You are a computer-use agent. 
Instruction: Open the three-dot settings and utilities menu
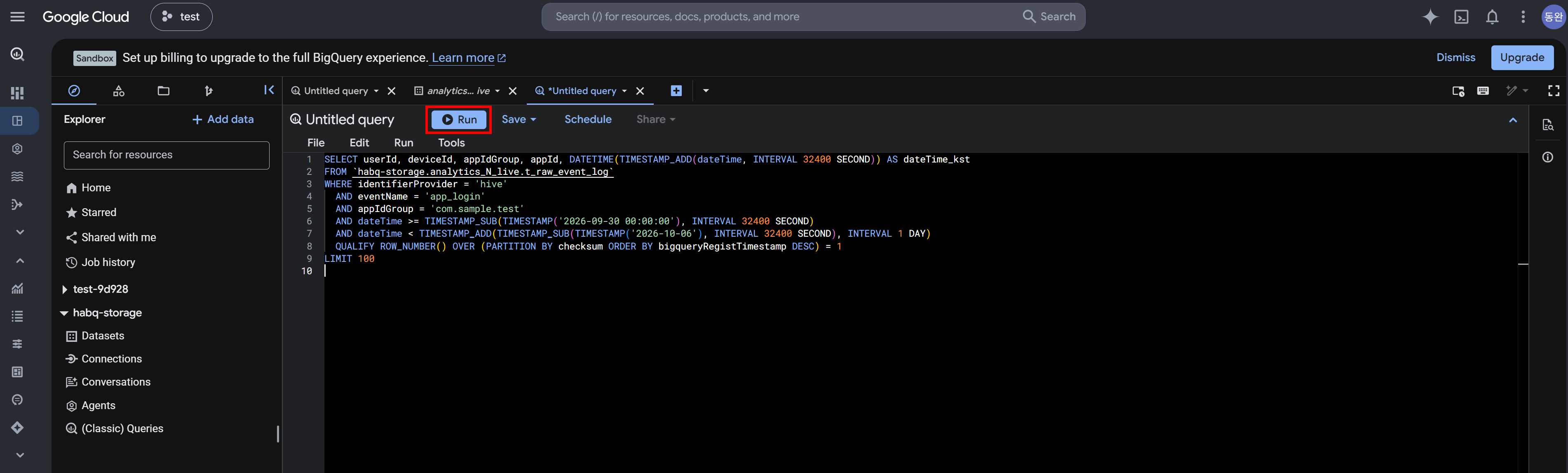click(x=1523, y=17)
